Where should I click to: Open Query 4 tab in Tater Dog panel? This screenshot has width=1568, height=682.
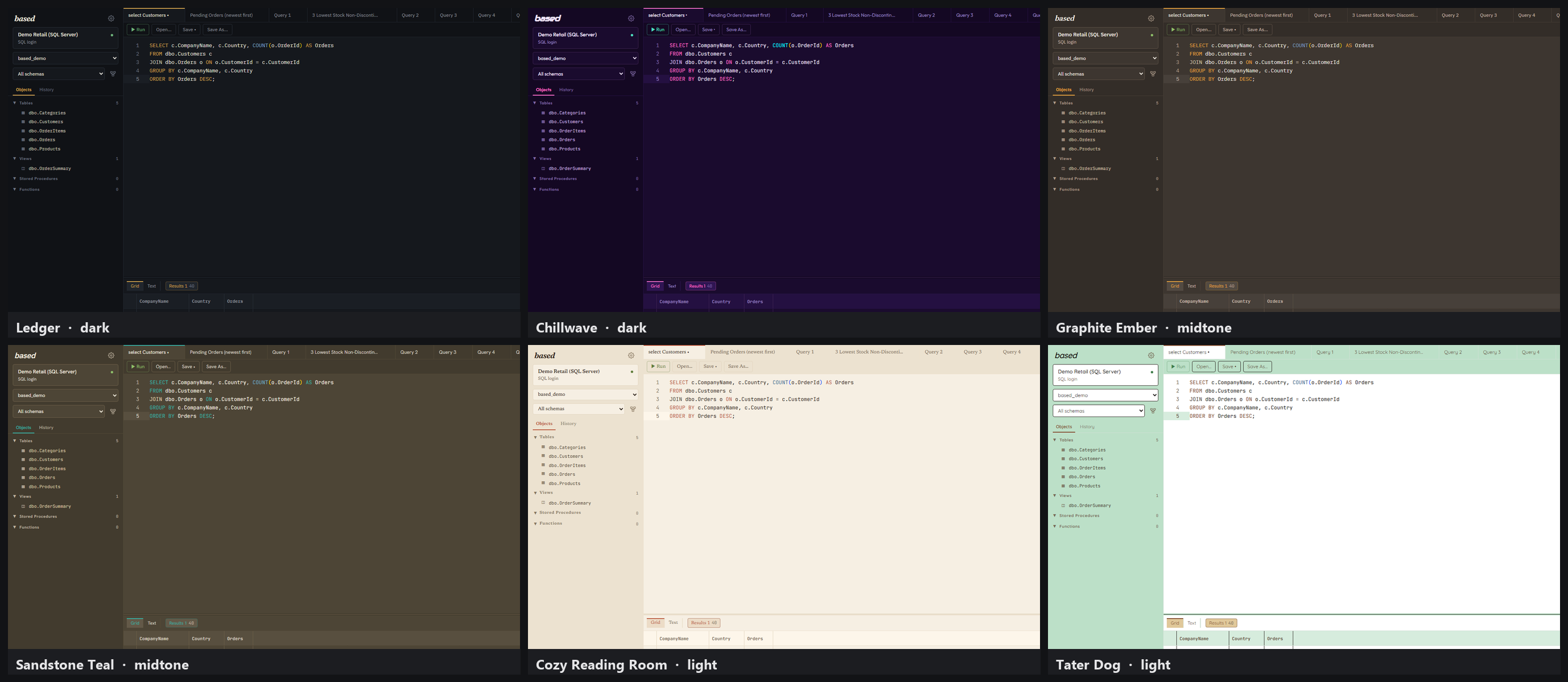click(x=1530, y=352)
